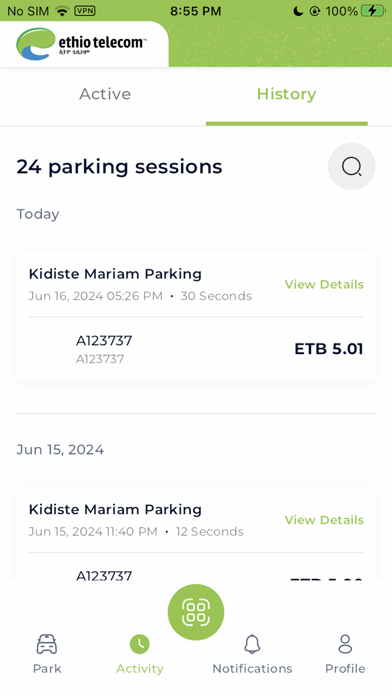Viewport: 392px width, 696px height.
Task: Tap the A123737 plate in today's session
Action: (104, 341)
